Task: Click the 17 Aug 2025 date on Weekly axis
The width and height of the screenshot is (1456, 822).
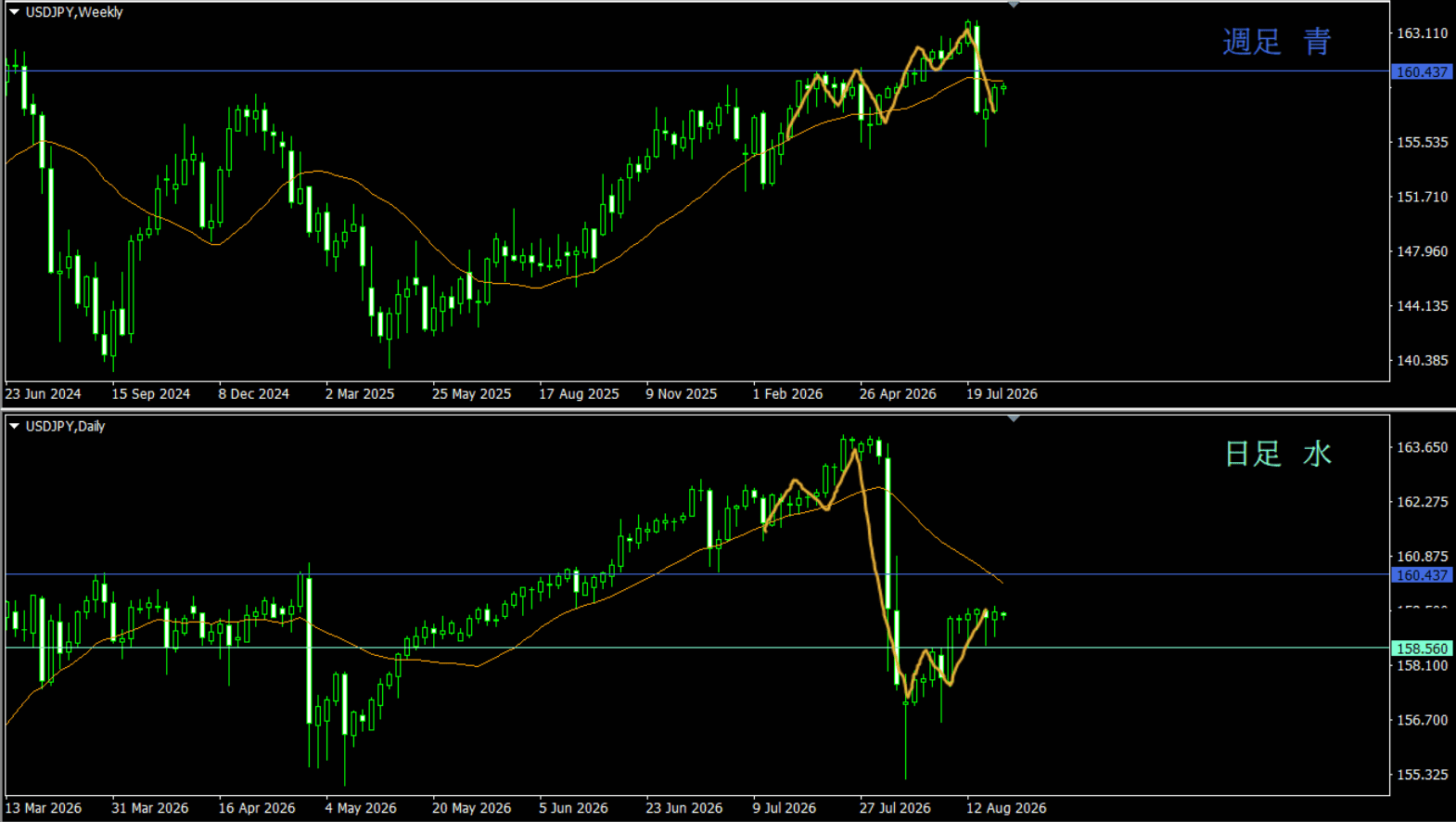Action: pyautogui.click(x=579, y=393)
